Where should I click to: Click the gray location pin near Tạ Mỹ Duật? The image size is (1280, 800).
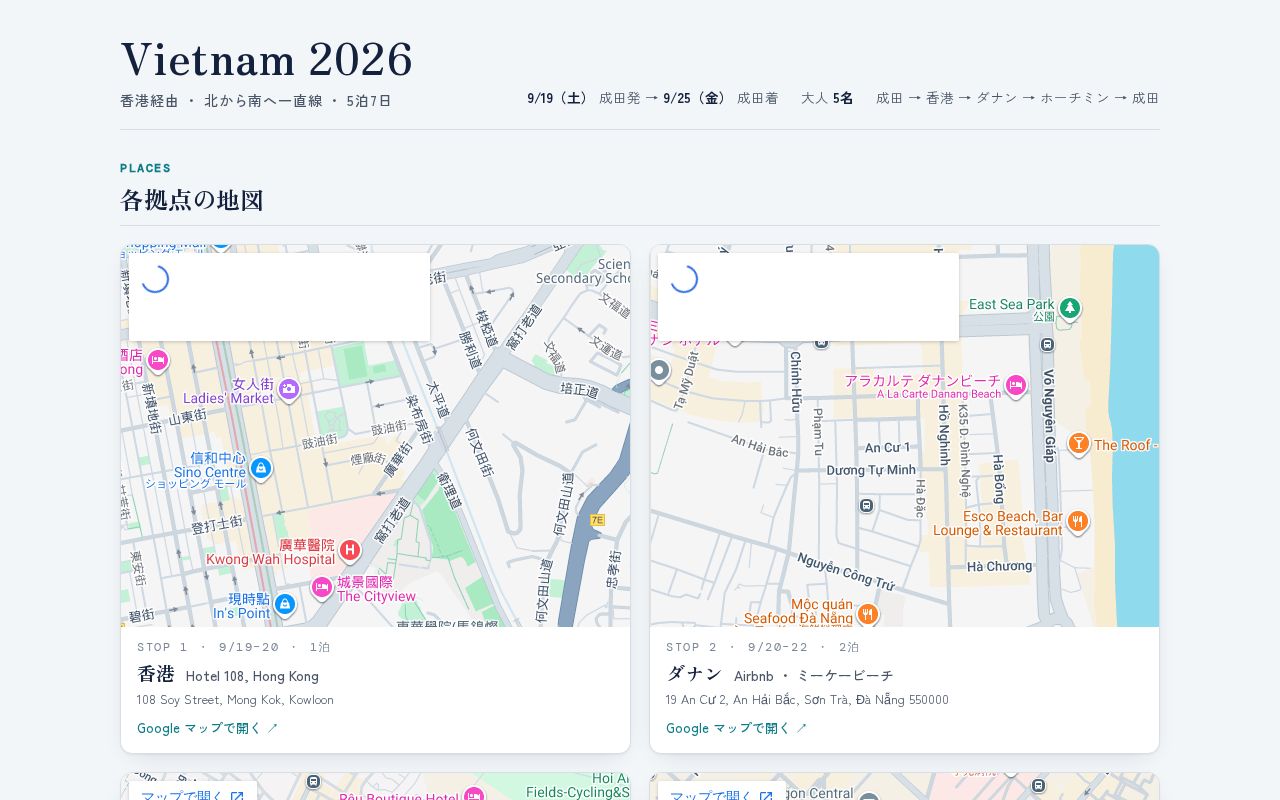pos(659,371)
